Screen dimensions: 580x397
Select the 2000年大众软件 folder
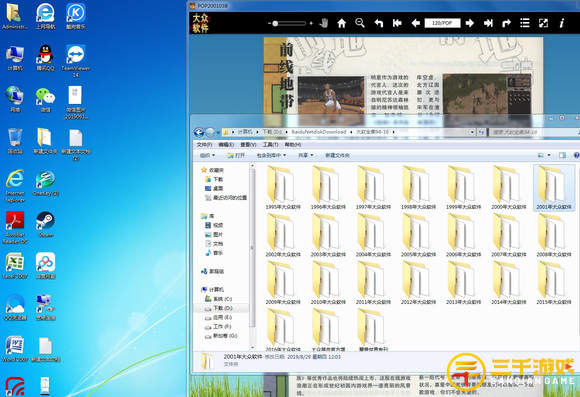tap(509, 188)
